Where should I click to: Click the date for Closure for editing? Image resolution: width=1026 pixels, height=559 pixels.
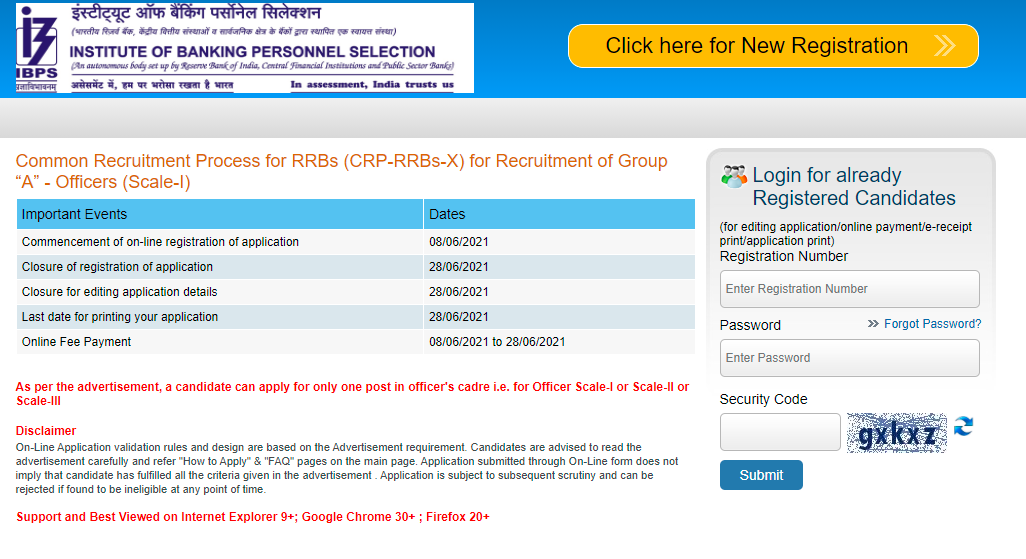(x=459, y=291)
